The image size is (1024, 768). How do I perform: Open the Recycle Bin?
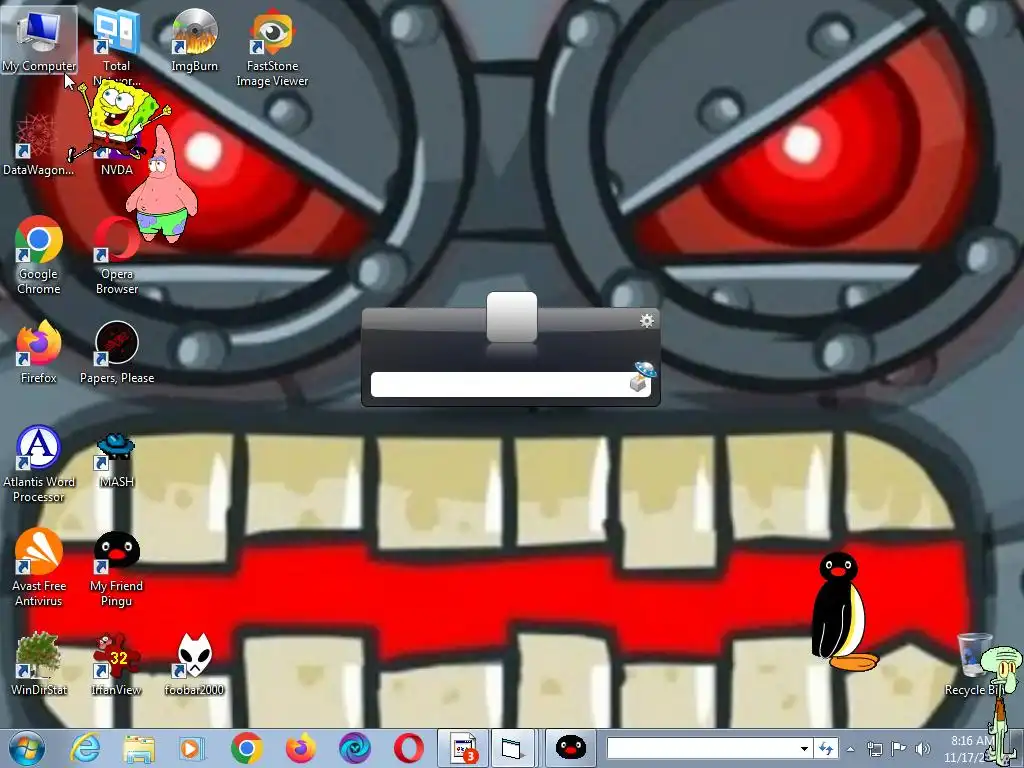(x=973, y=663)
